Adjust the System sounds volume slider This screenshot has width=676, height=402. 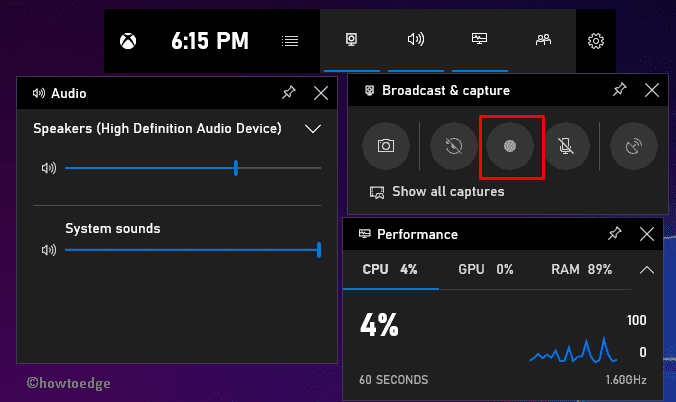(318, 250)
